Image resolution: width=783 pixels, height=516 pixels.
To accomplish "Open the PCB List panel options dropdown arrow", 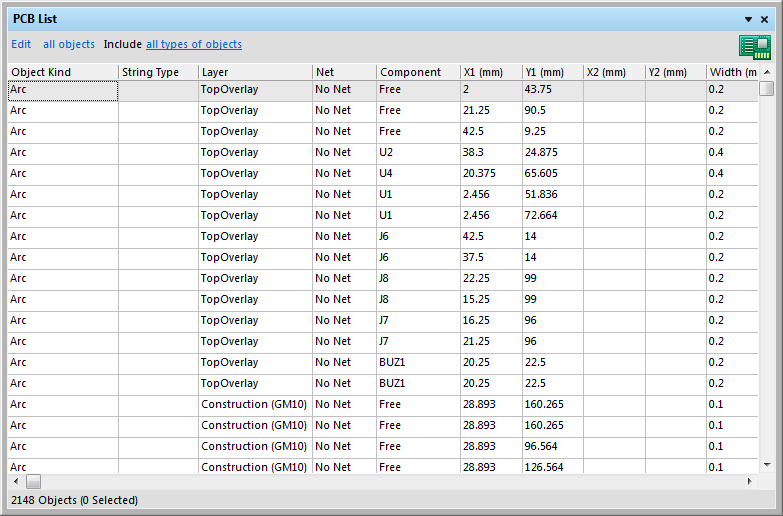I will (x=748, y=19).
